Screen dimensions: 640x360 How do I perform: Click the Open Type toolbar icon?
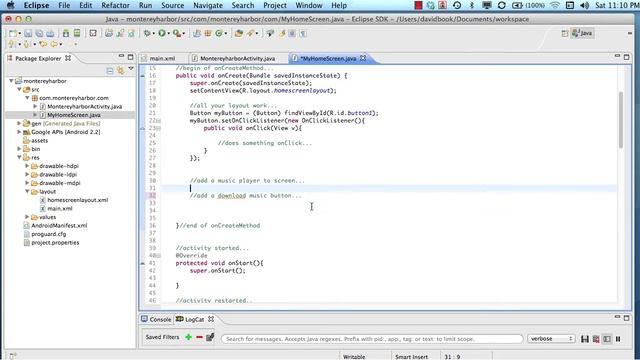[x=239, y=33]
